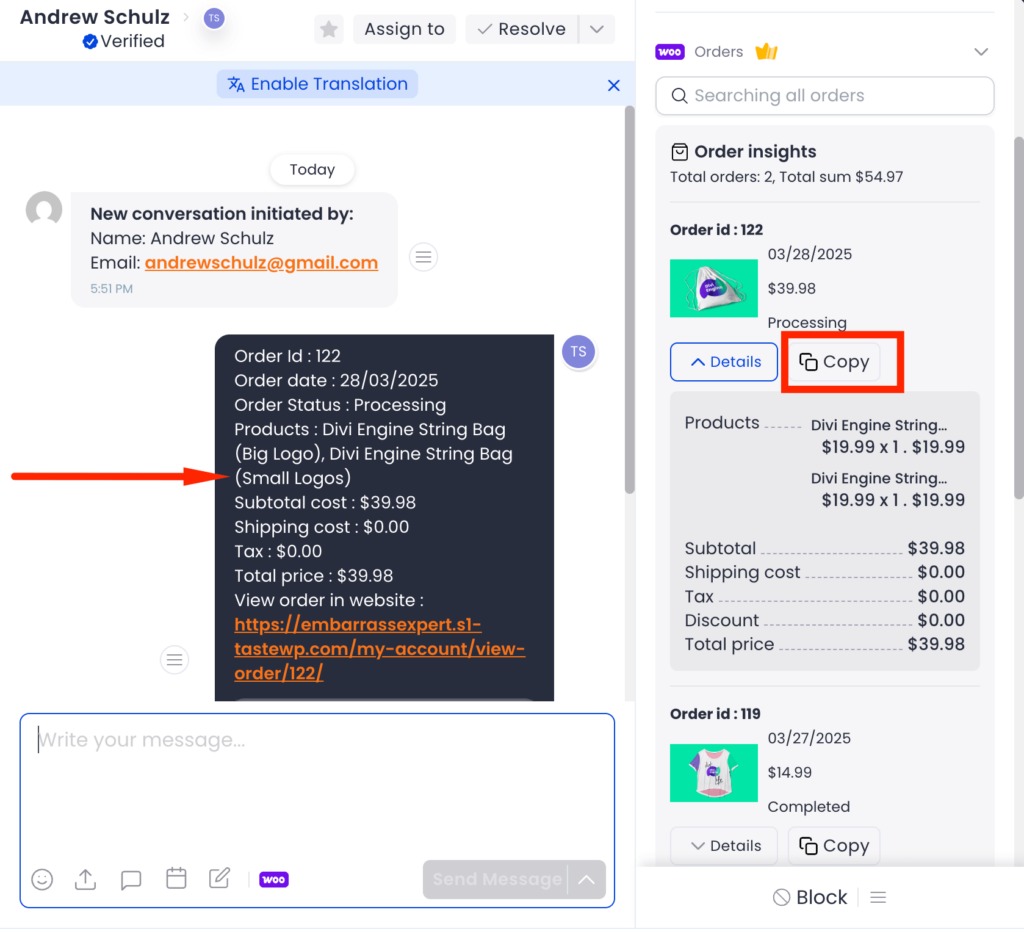Upload a file attachment to the conversation

[85, 879]
